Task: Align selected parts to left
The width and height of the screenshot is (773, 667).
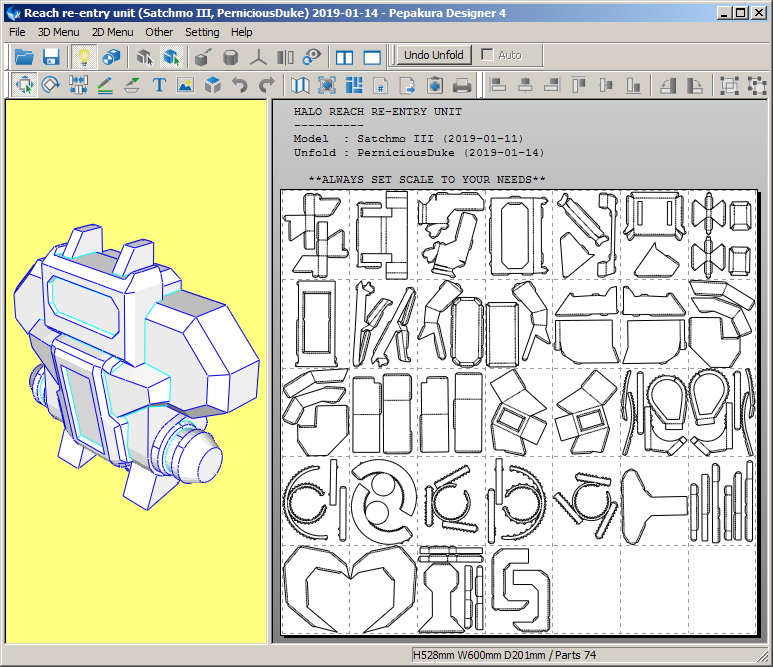Action: tap(498, 85)
